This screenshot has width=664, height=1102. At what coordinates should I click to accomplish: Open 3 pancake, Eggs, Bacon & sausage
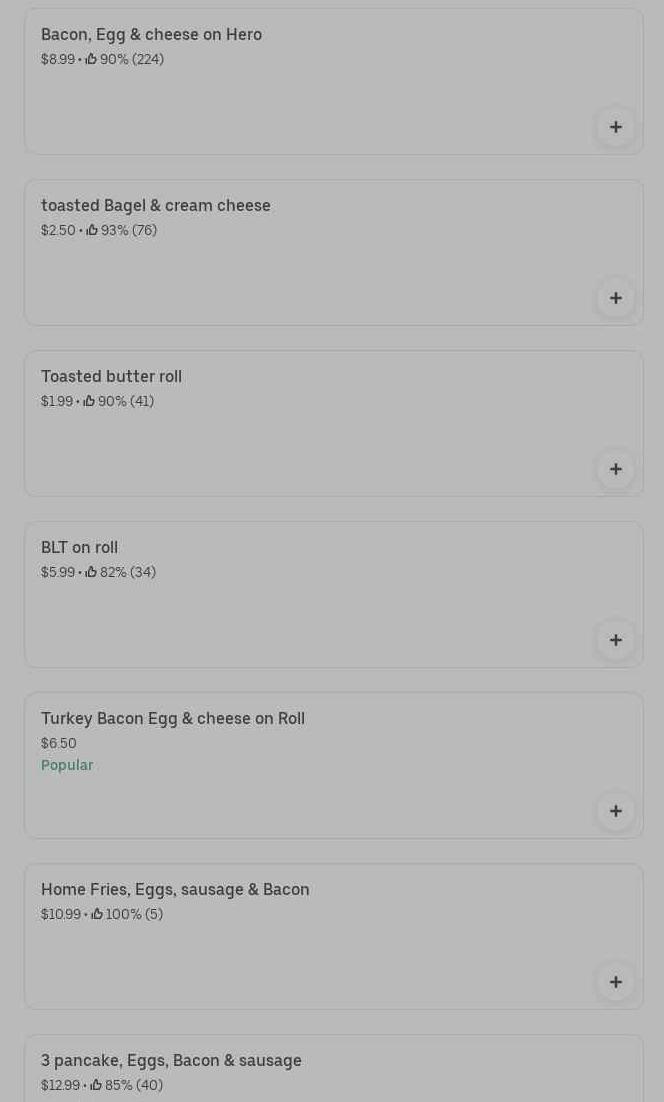click(x=171, y=1060)
